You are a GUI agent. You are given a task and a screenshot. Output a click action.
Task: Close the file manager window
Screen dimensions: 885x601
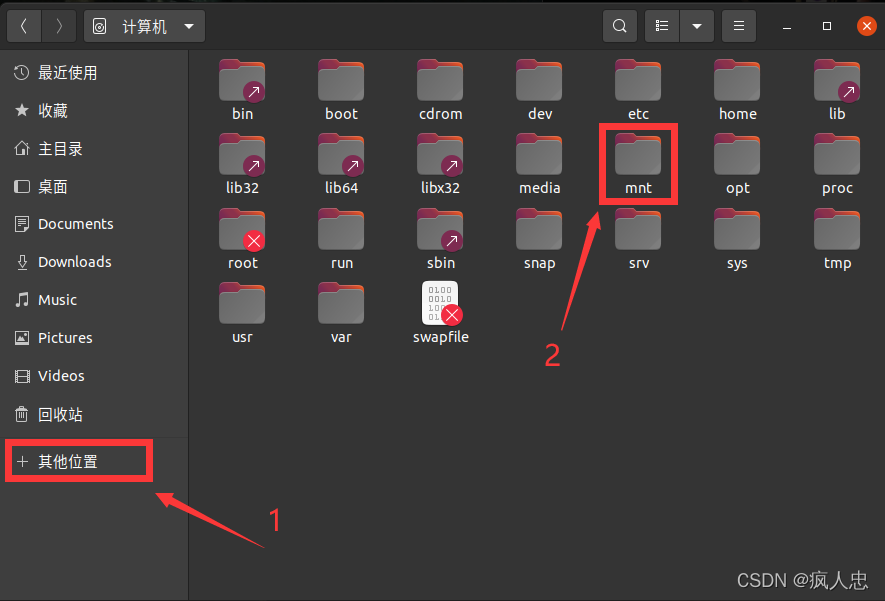tap(867, 26)
